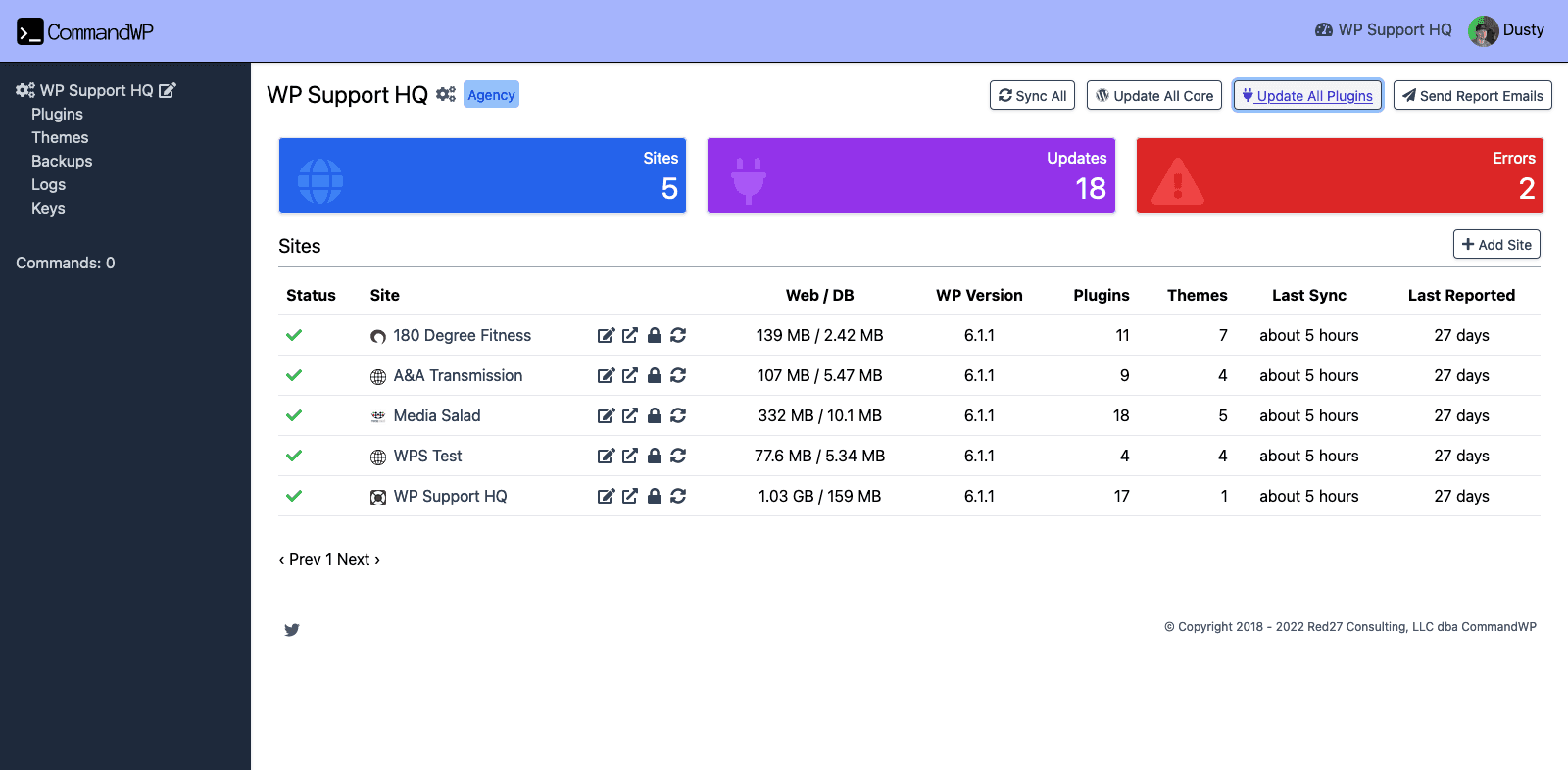Click the Next pagination link
This screenshot has height=770, width=1568.
tap(358, 559)
